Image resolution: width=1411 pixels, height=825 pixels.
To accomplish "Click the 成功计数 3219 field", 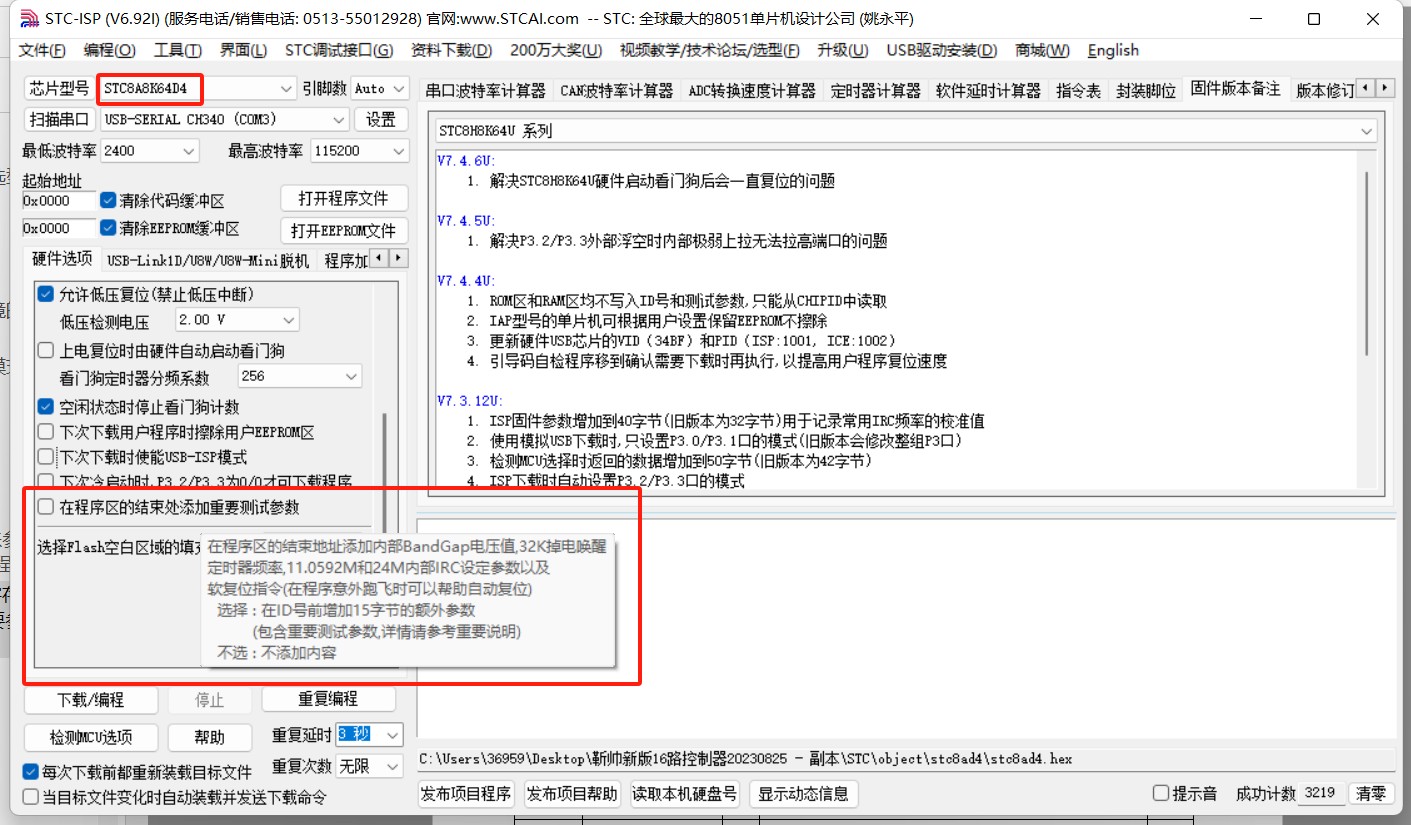I will coord(1321,793).
